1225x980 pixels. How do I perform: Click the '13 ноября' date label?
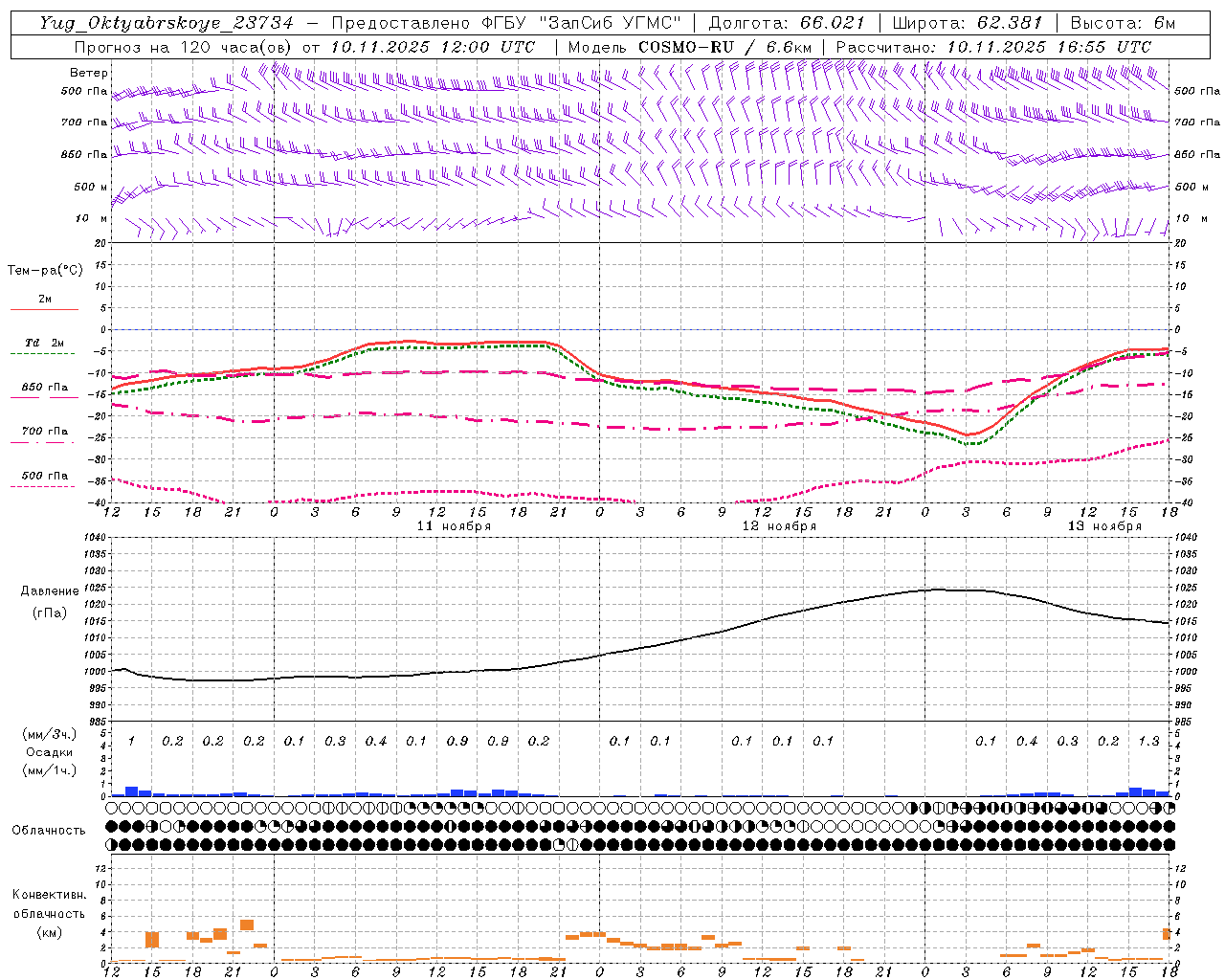(x=1104, y=526)
